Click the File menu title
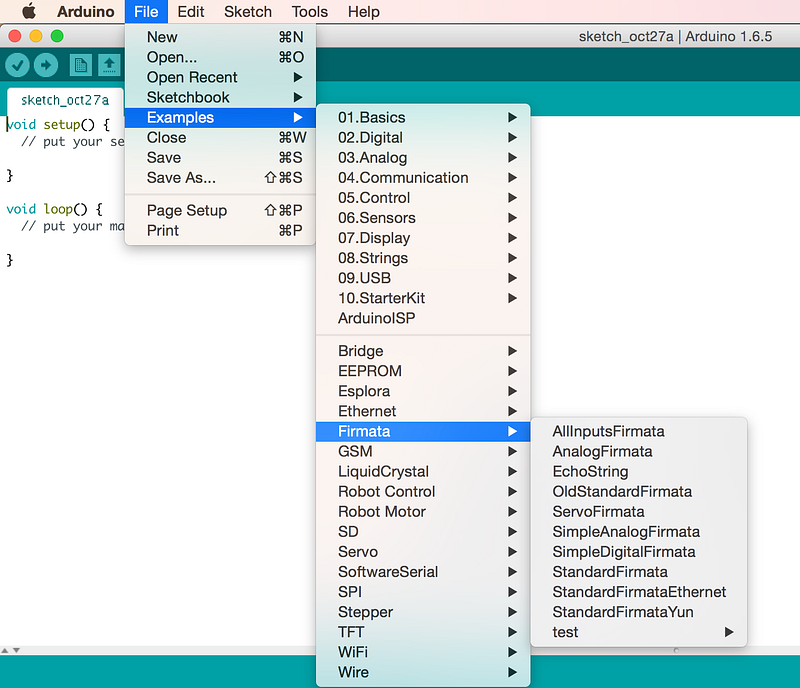This screenshot has width=800, height=688. tap(146, 11)
